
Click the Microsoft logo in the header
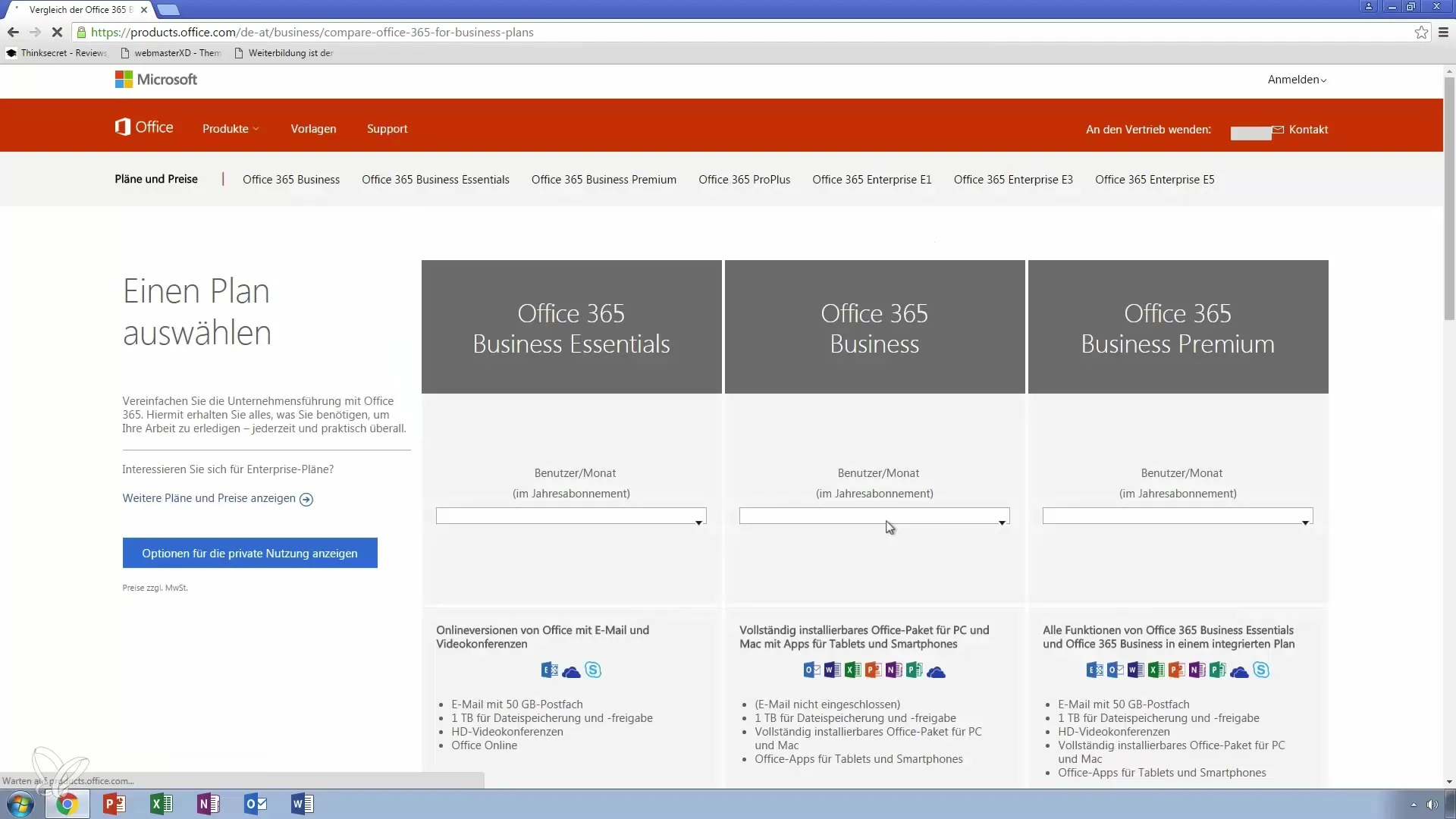pos(156,80)
